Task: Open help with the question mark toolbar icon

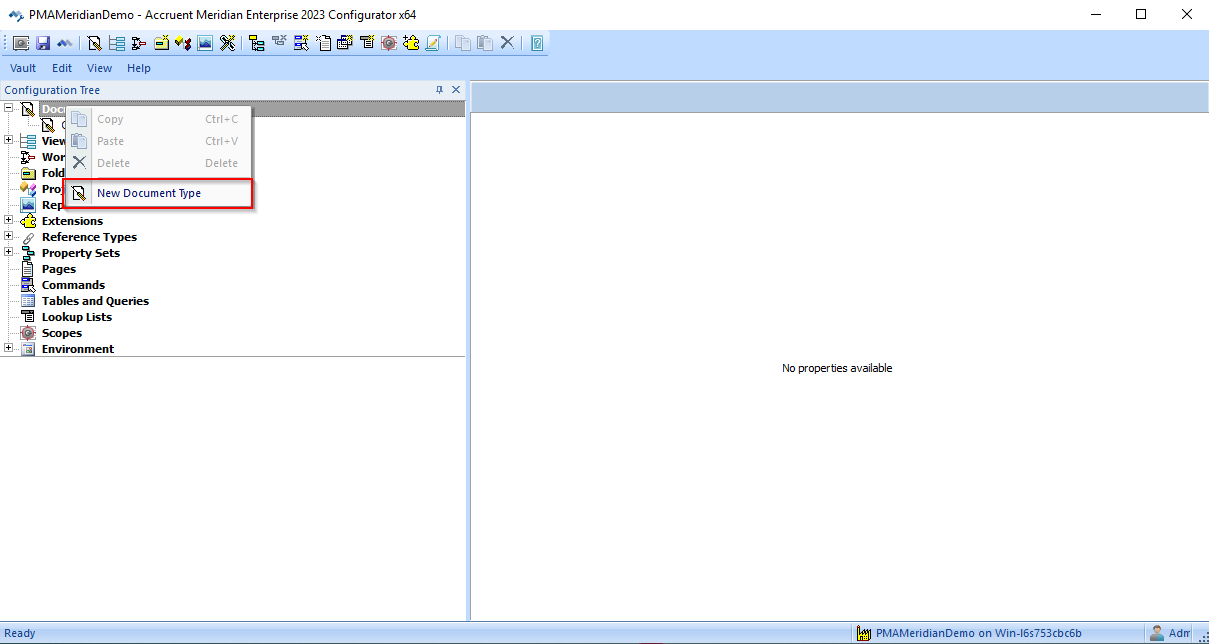Action: [x=537, y=43]
